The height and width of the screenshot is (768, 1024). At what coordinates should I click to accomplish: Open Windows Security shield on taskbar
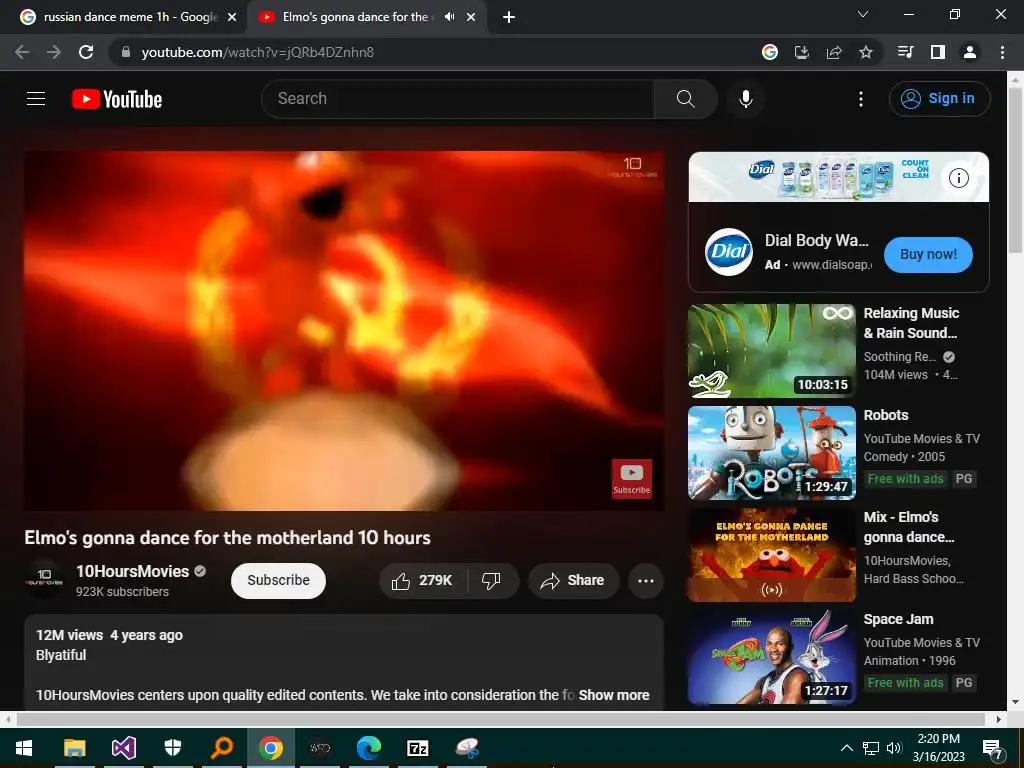(172, 748)
